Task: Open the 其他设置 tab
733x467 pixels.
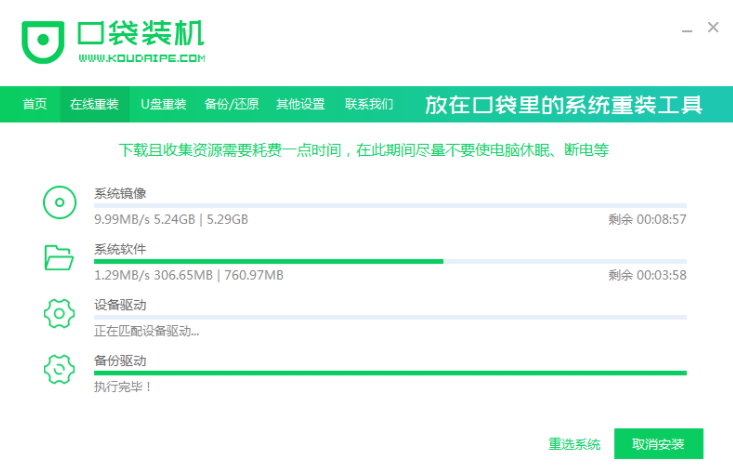Action: pyautogui.click(x=300, y=104)
